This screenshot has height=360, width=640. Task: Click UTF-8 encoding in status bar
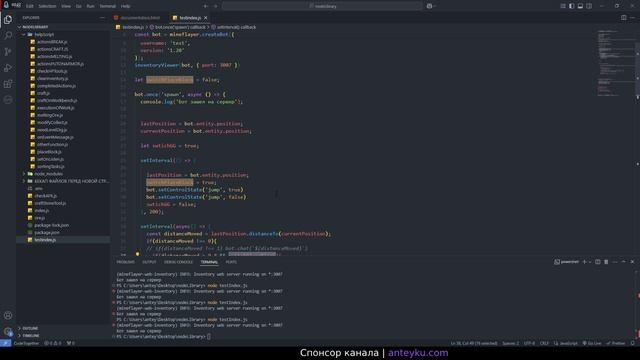pyautogui.click(x=529, y=343)
